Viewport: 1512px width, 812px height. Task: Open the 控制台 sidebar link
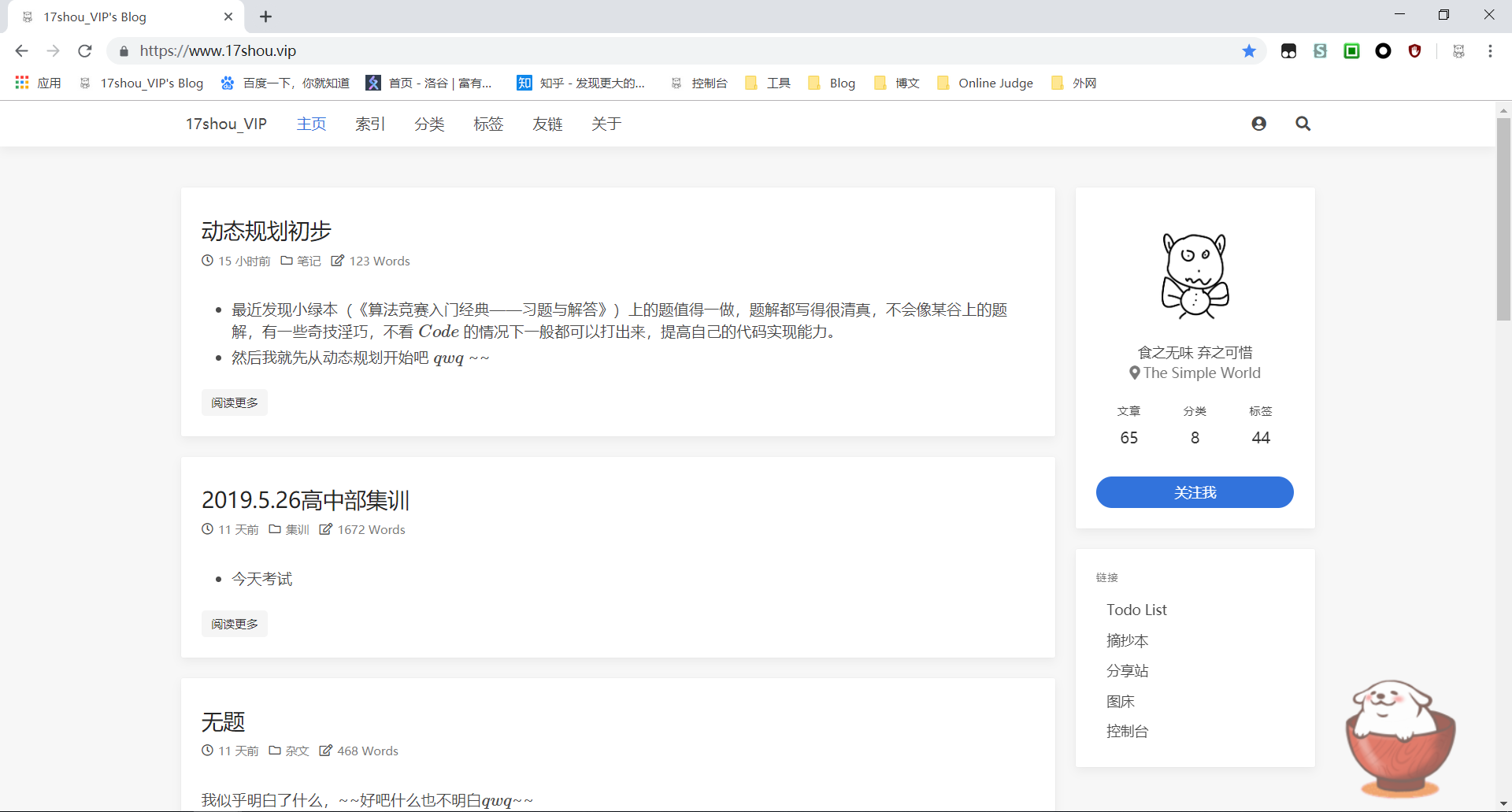click(1128, 731)
